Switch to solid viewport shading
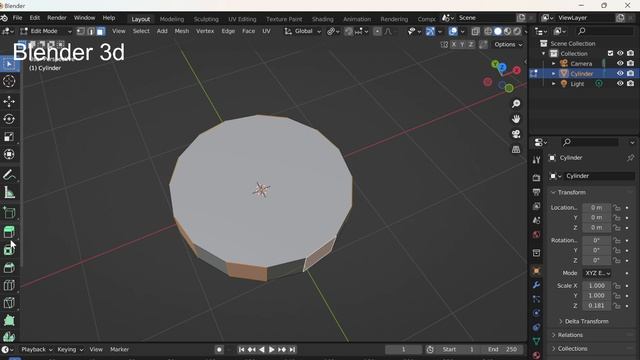Viewport: 640px width, 360px height. coord(498,31)
